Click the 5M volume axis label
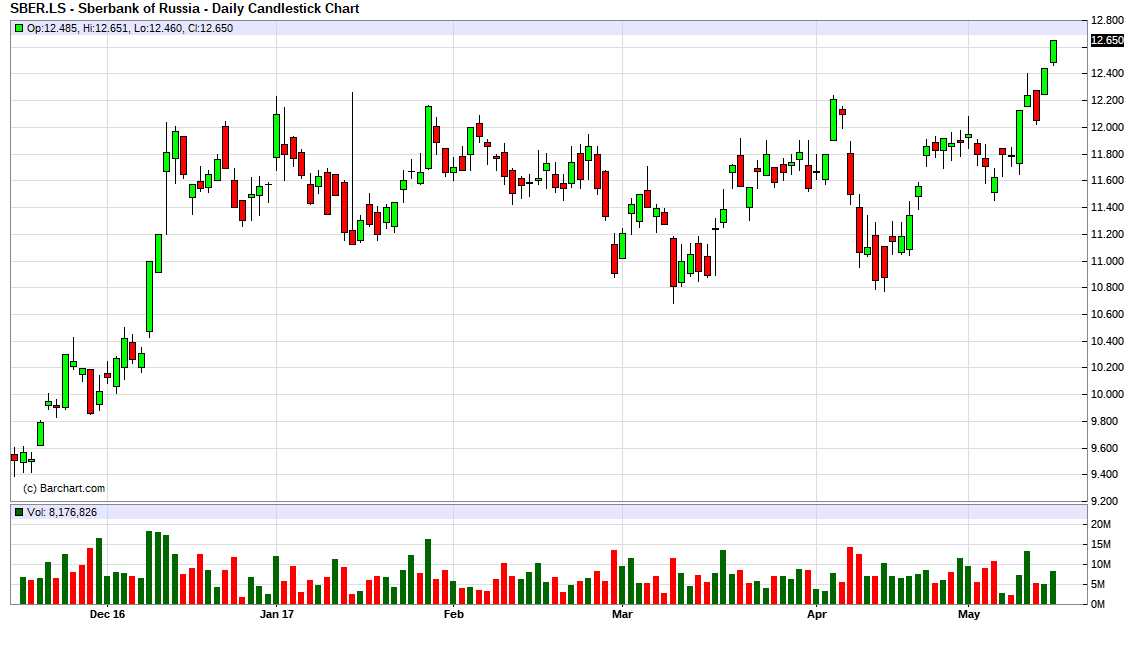 pyautogui.click(x=1098, y=585)
